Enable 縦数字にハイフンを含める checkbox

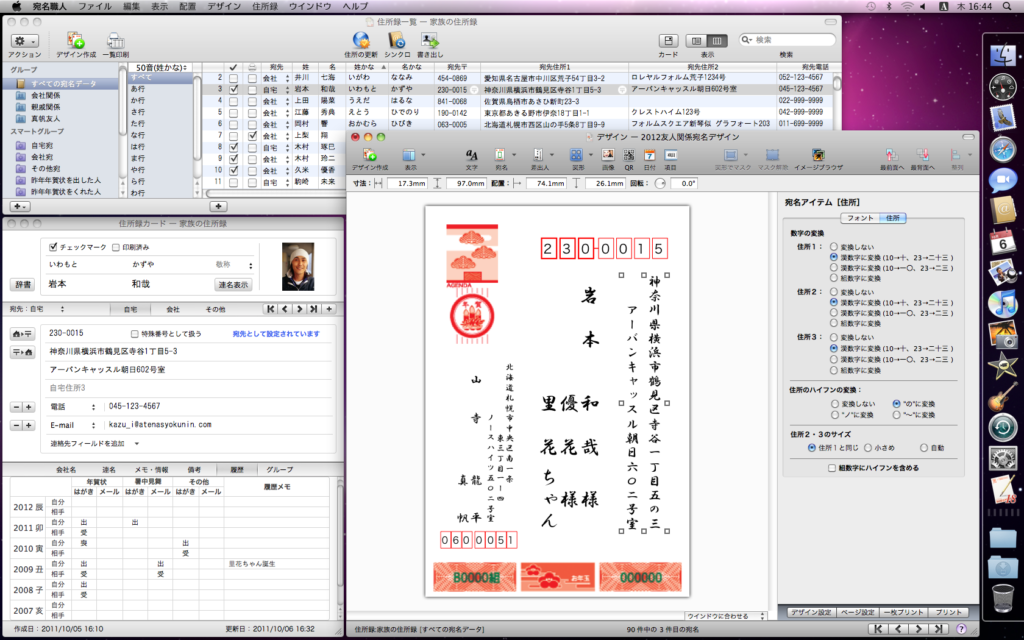832,467
